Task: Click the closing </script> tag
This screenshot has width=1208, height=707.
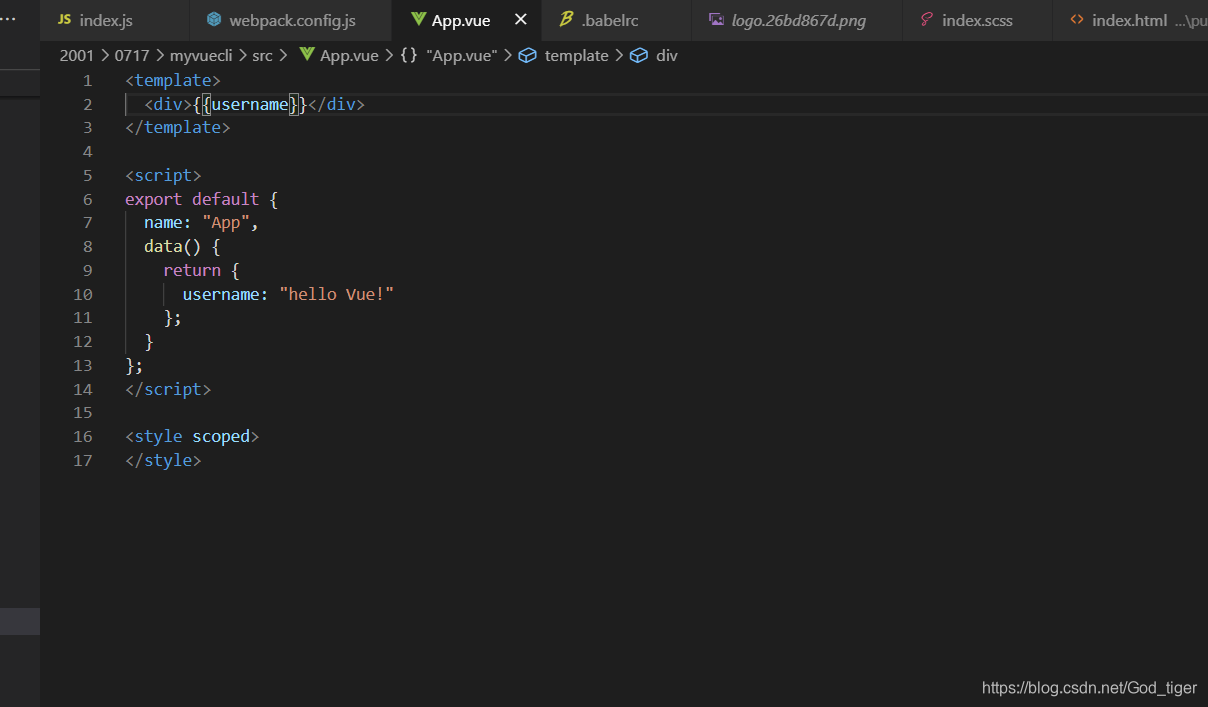Action: 168,390
